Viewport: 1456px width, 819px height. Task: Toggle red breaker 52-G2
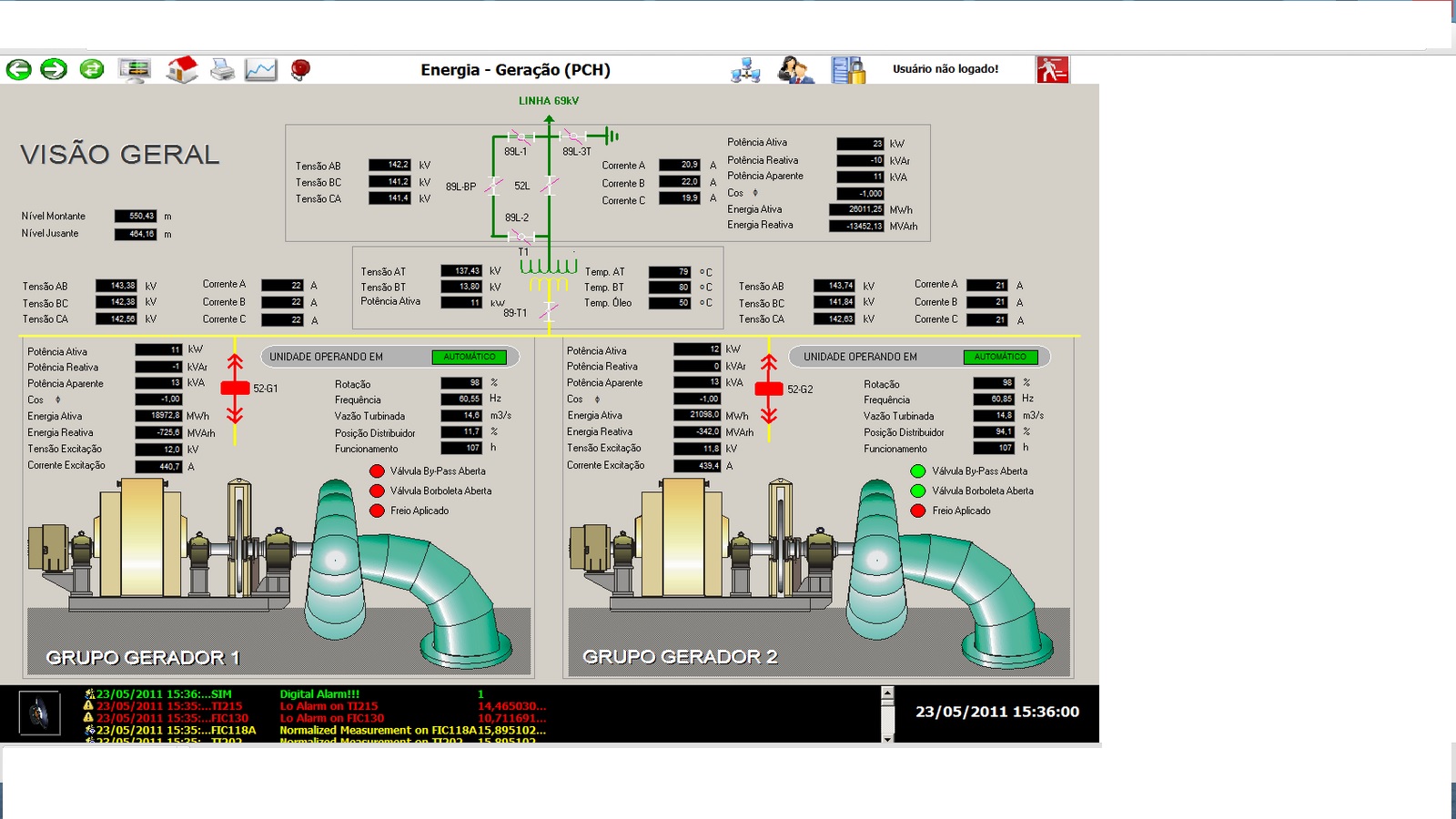(769, 389)
